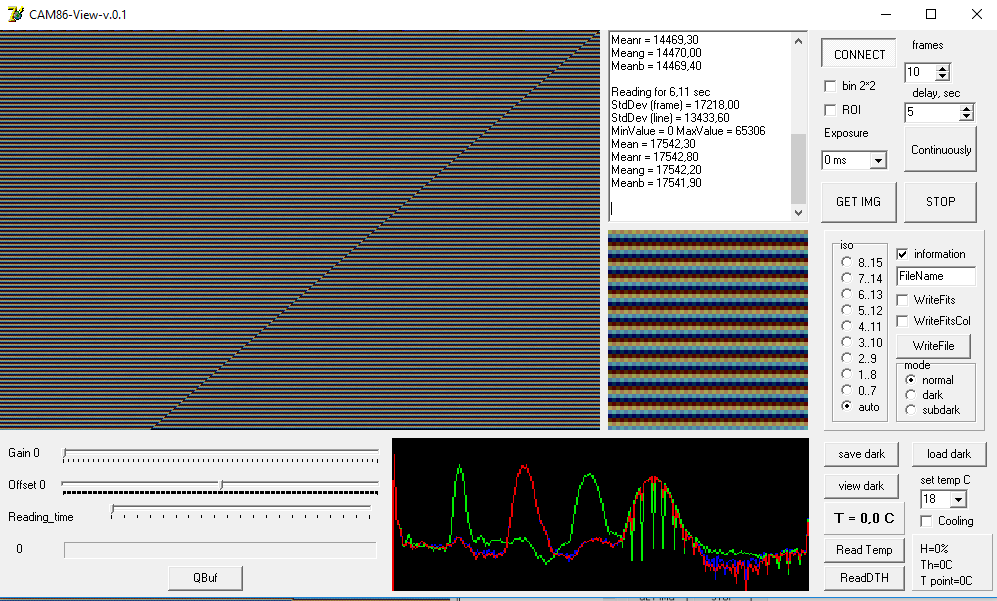Click the ReadDTH button
Viewport: 997px width, 601px height.
[863, 578]
